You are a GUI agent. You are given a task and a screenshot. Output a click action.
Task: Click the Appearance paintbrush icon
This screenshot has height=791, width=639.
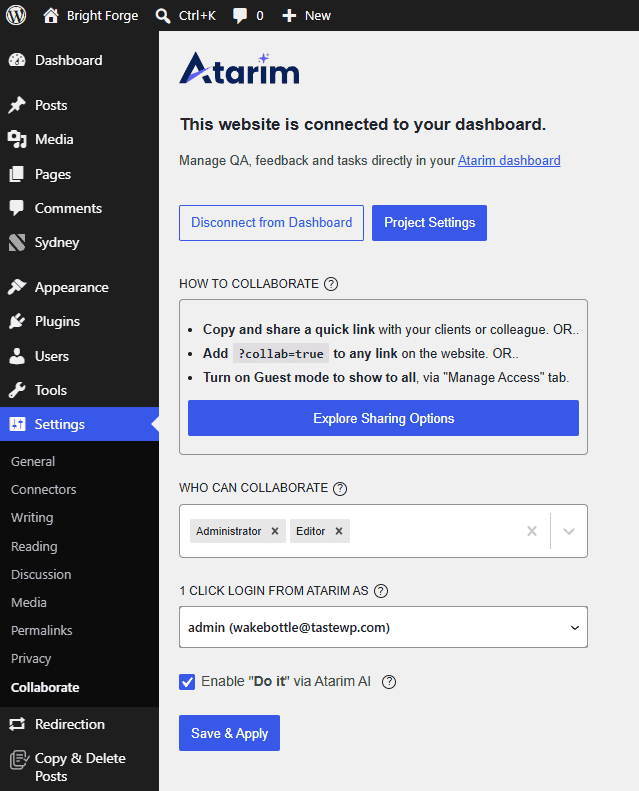[x=17, y=287]
